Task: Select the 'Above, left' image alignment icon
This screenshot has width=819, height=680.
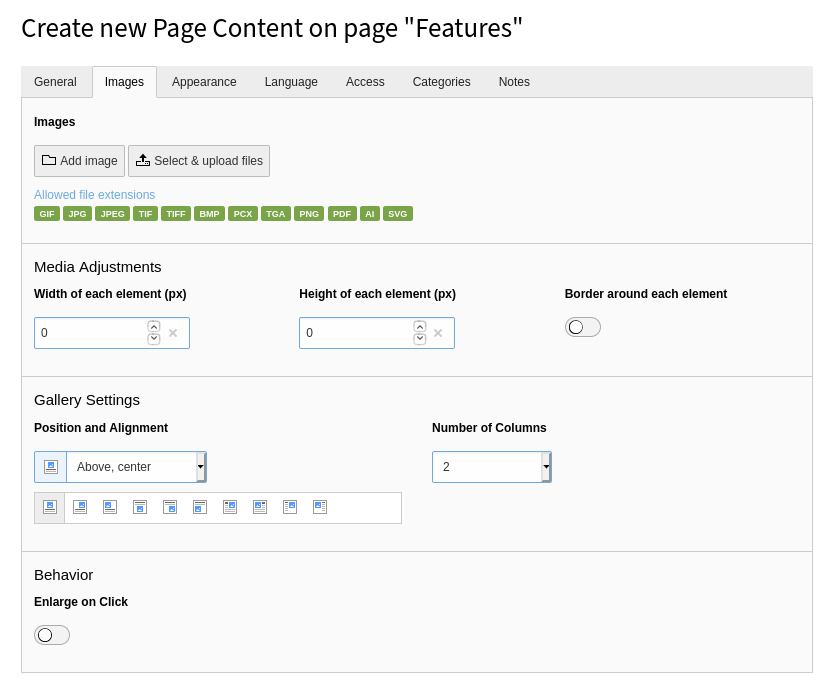Action: [x=110, y=507]
